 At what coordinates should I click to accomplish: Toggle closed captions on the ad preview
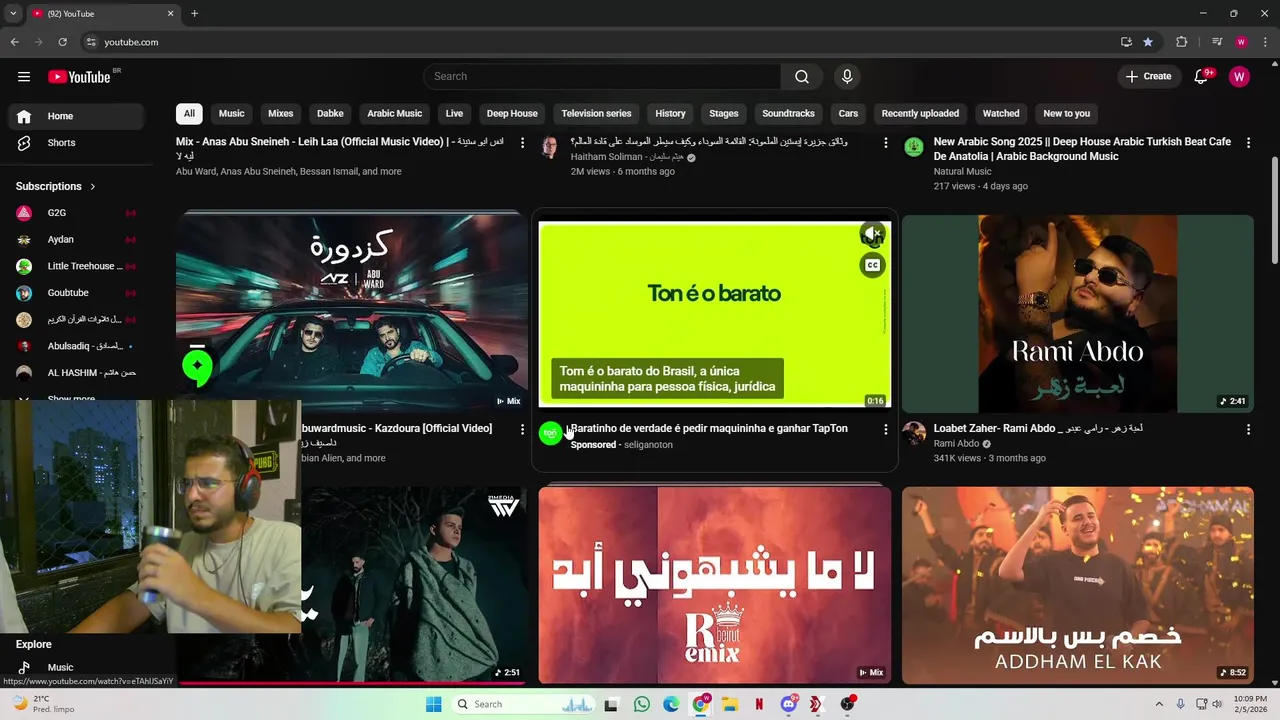[x=872, y=265]
